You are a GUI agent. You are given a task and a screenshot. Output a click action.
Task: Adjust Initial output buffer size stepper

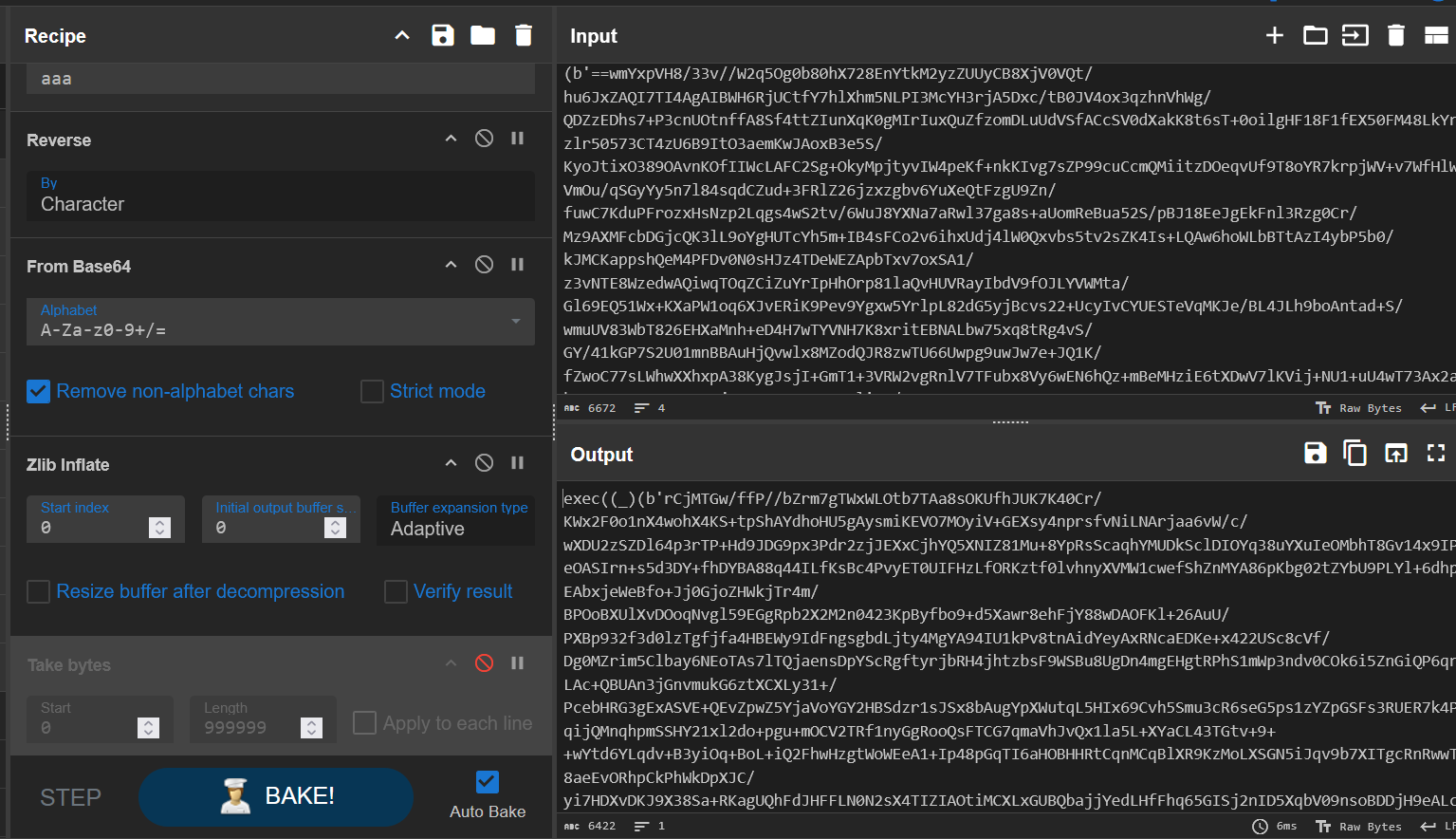(x=336, y=528)
